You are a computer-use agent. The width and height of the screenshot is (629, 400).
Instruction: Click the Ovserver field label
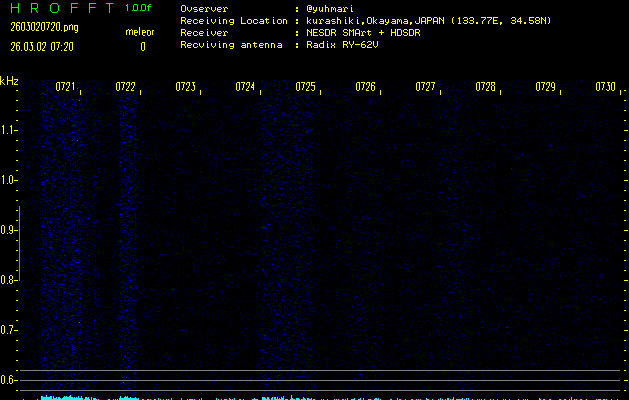(x=204, y=9)
